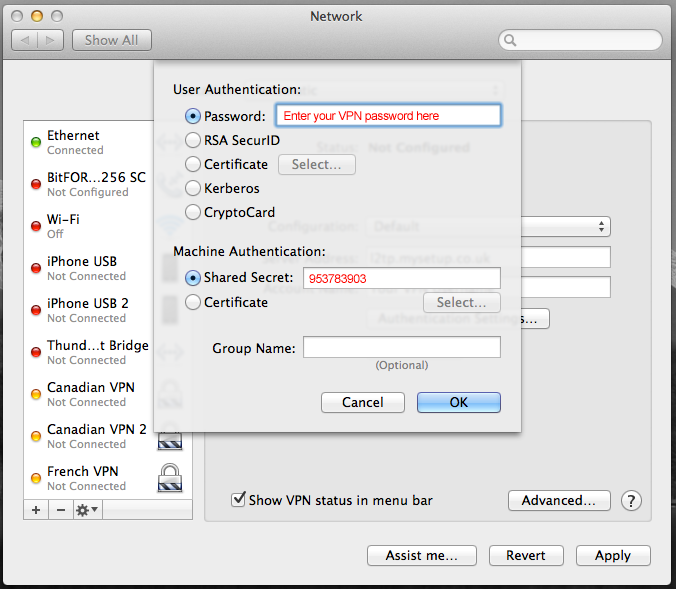Image resolution: width=676 pixels, height=589 pixels.
Task: Click Select next to machine Certificate
Action: point(462,302)
